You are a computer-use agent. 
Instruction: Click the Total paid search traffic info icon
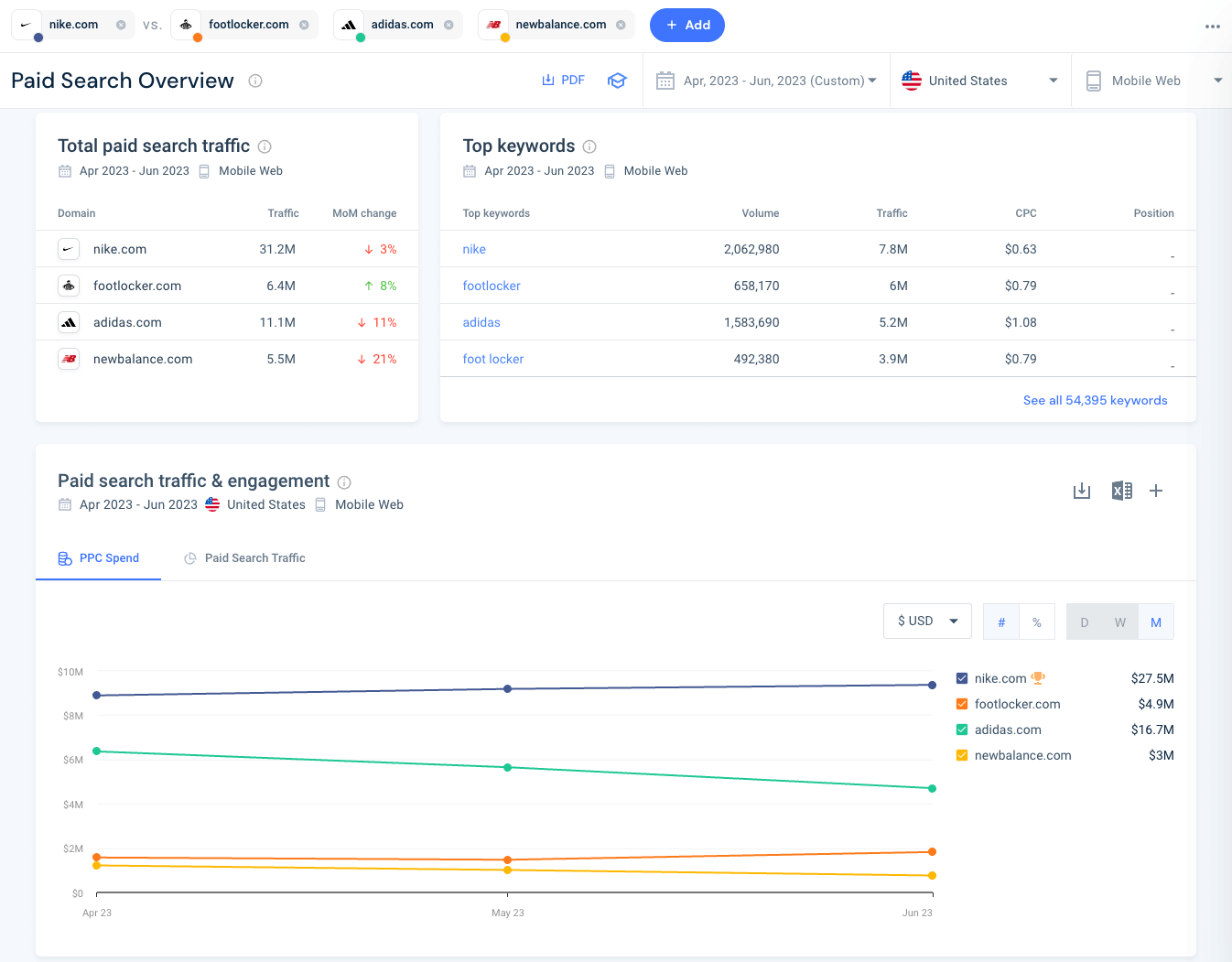(265, 146)
